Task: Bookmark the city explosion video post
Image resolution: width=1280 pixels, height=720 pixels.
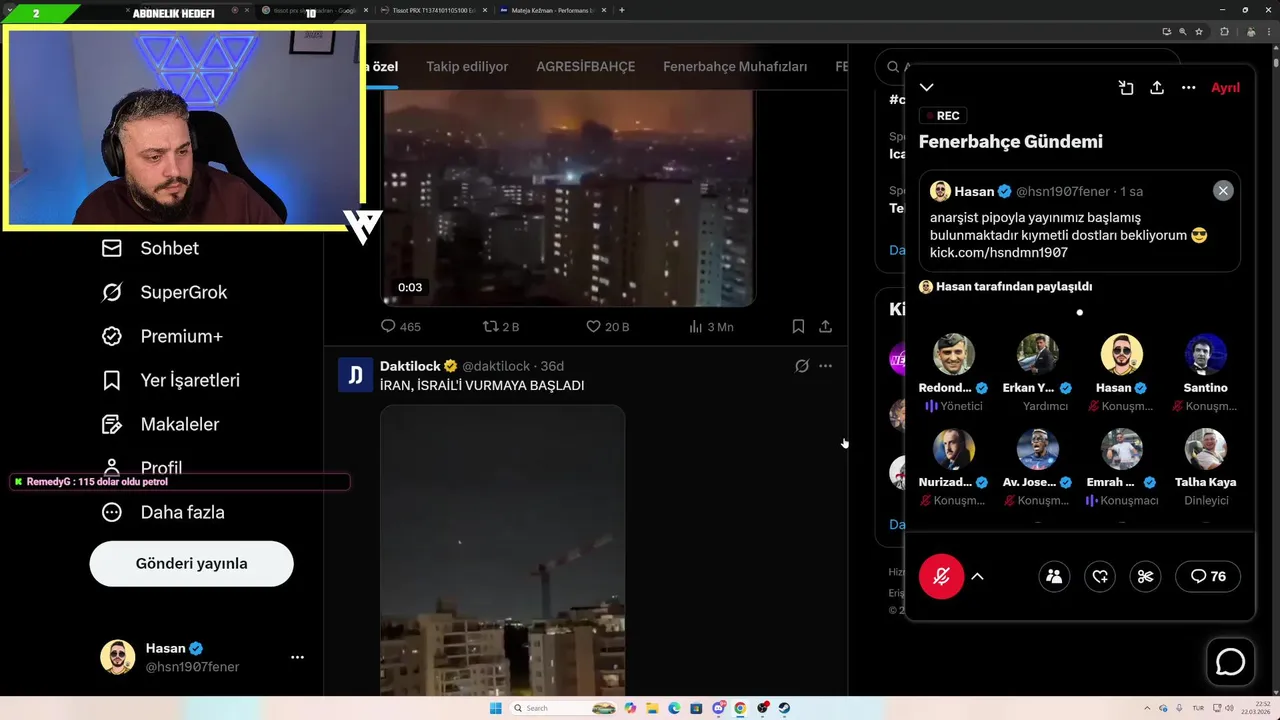Action: click(798, 326)
